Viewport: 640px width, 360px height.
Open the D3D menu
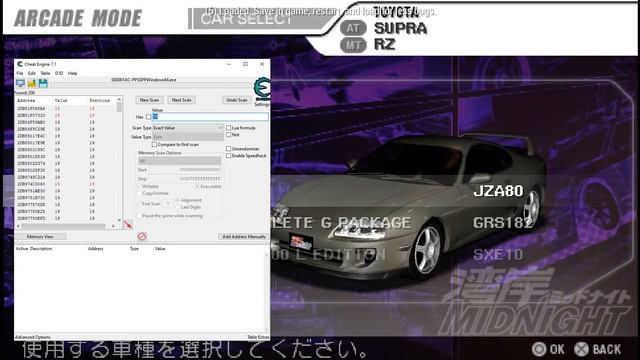point(59,73)
